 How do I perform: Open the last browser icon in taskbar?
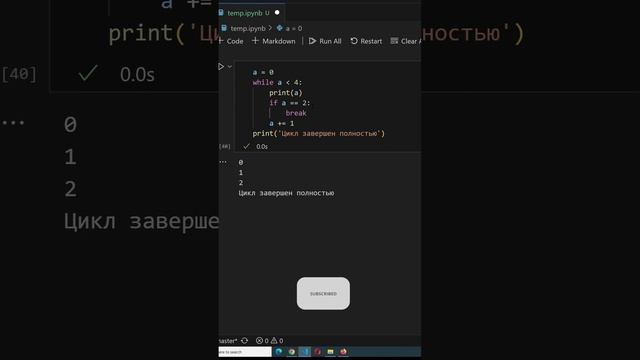point(343,351)
